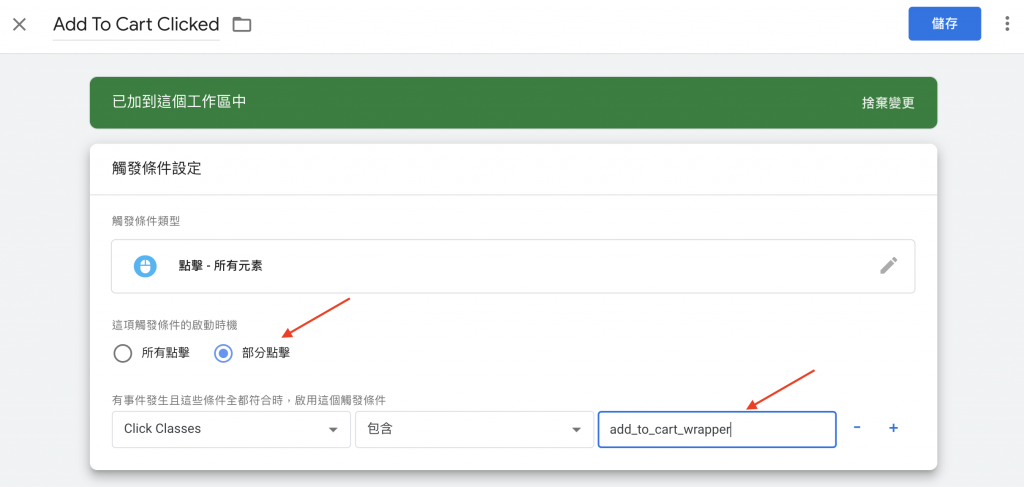The width and height of the screenshot is (1024, 487).
Task: Click the 觸發條件類型 label
Action: [146, 221]
